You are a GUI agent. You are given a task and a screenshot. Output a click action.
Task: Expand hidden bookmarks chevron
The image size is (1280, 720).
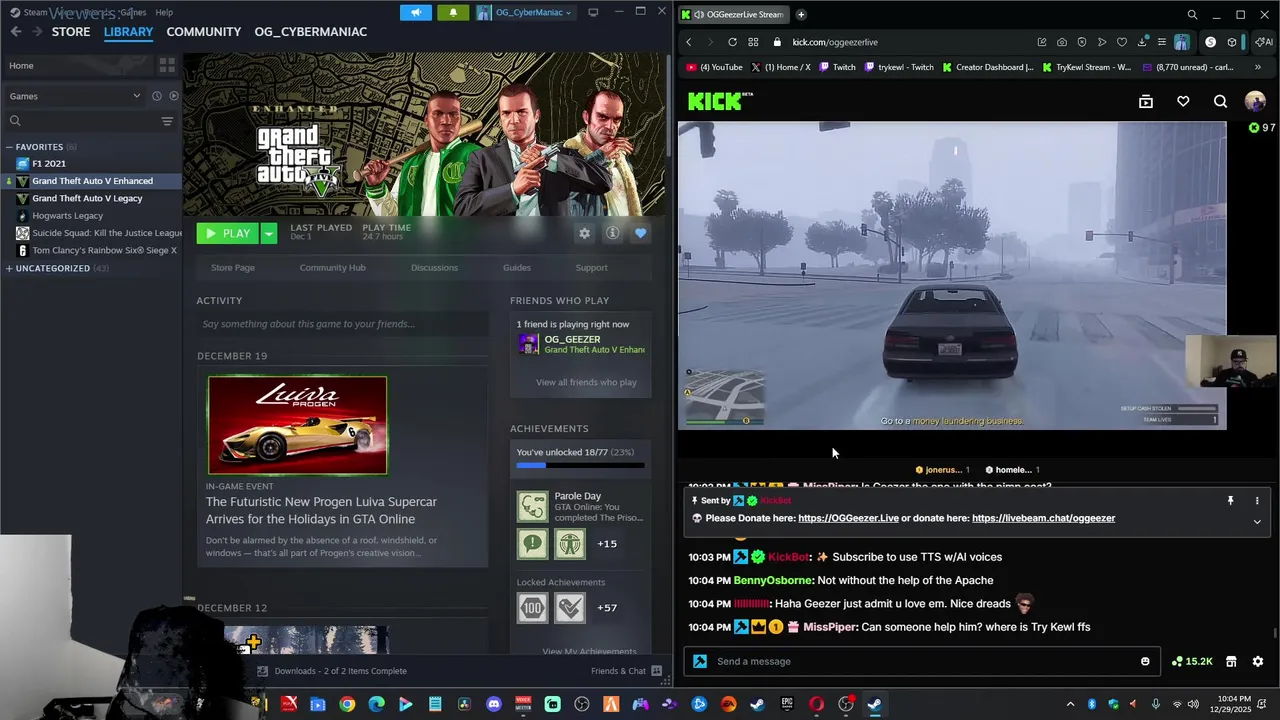(x=1257, y=67)
